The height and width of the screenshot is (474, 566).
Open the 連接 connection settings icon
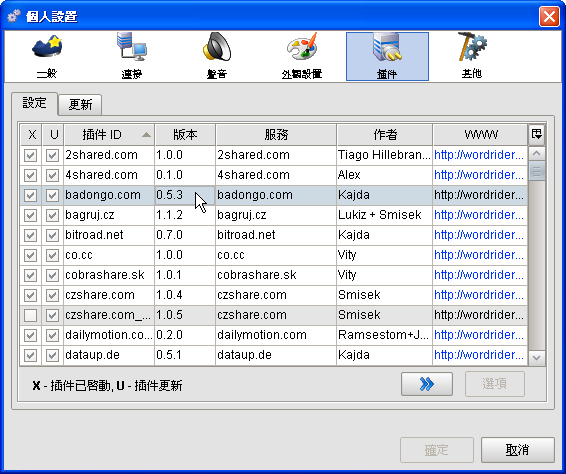point(132,56)
